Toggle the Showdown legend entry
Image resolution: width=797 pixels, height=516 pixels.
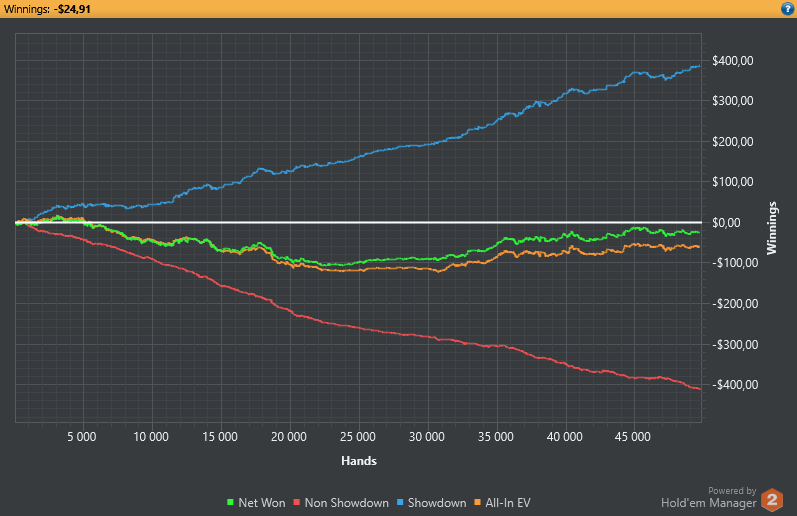pyautogui.click(x=432, y=503)
